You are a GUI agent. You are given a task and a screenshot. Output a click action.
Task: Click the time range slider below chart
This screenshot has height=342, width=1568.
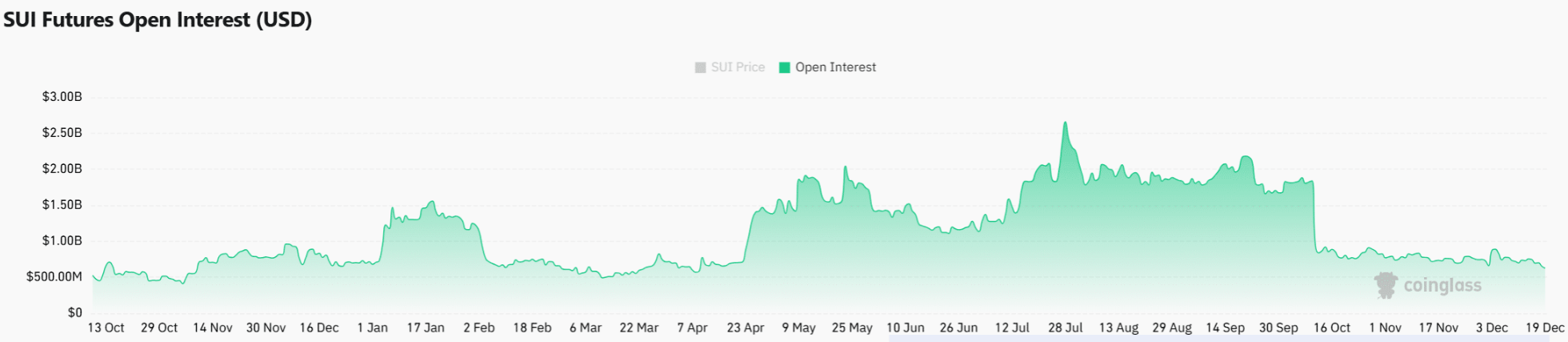(1216, 339)
